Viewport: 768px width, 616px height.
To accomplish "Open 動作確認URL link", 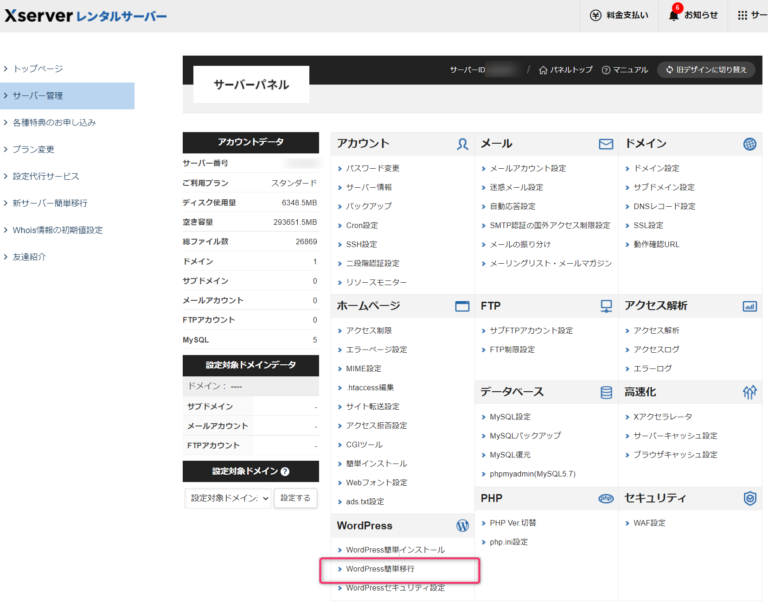I will 656,245.
